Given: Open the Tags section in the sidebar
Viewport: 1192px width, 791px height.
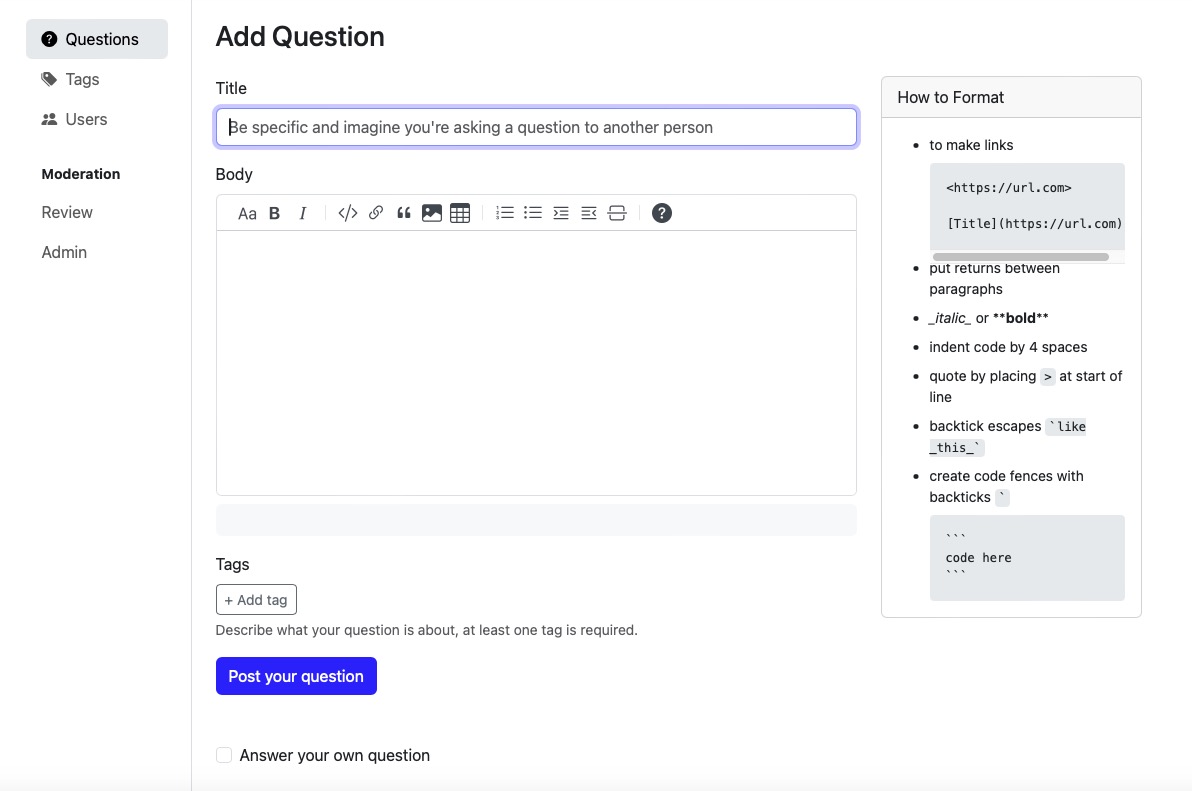Looking at the screenshot, I should click(82, 79).
